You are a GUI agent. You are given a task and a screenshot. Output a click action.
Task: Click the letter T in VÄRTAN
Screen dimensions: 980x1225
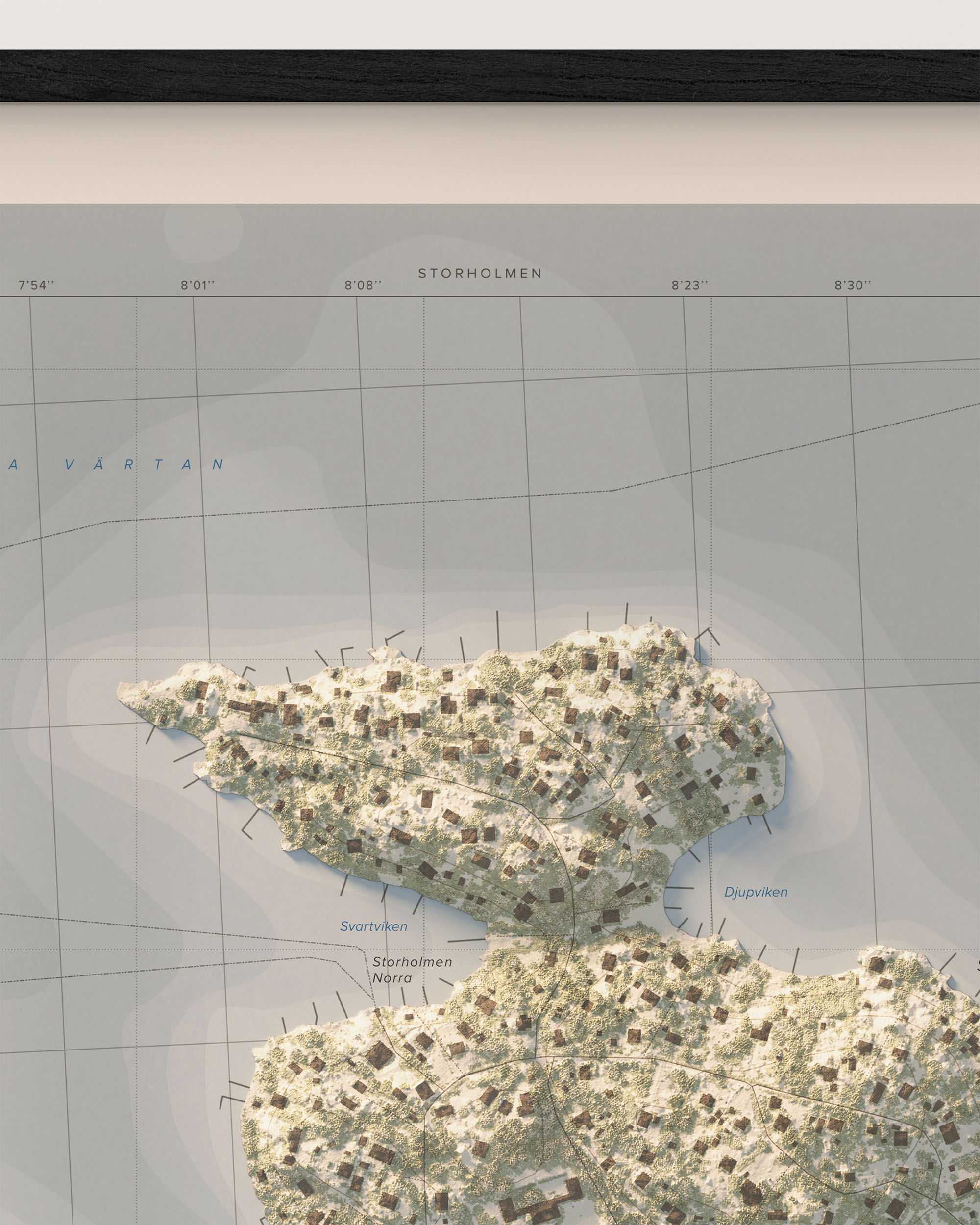pos(158,465)
